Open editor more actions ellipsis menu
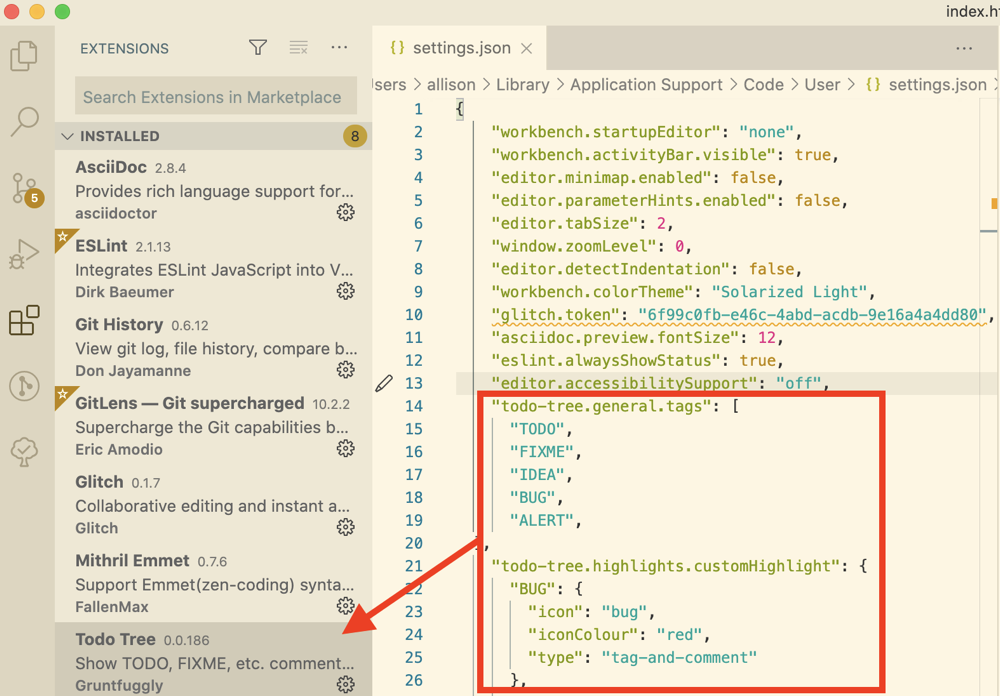This screenshot has width=1000, height=696. click(x=964, y=48)
